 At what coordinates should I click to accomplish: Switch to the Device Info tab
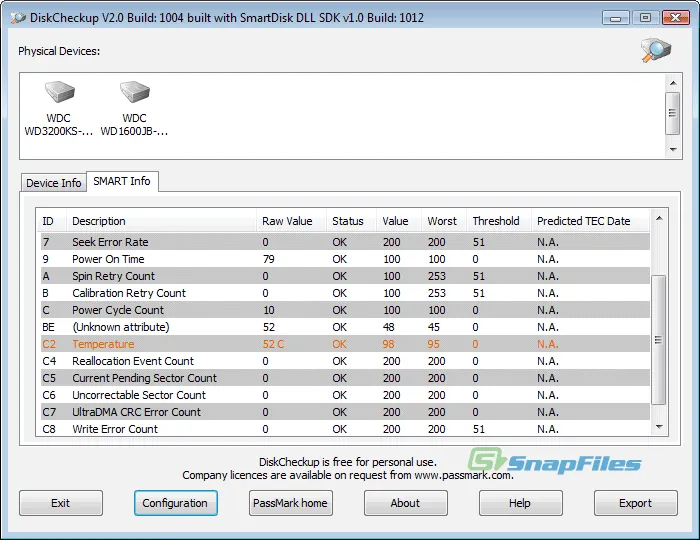[x=54, y=183]
